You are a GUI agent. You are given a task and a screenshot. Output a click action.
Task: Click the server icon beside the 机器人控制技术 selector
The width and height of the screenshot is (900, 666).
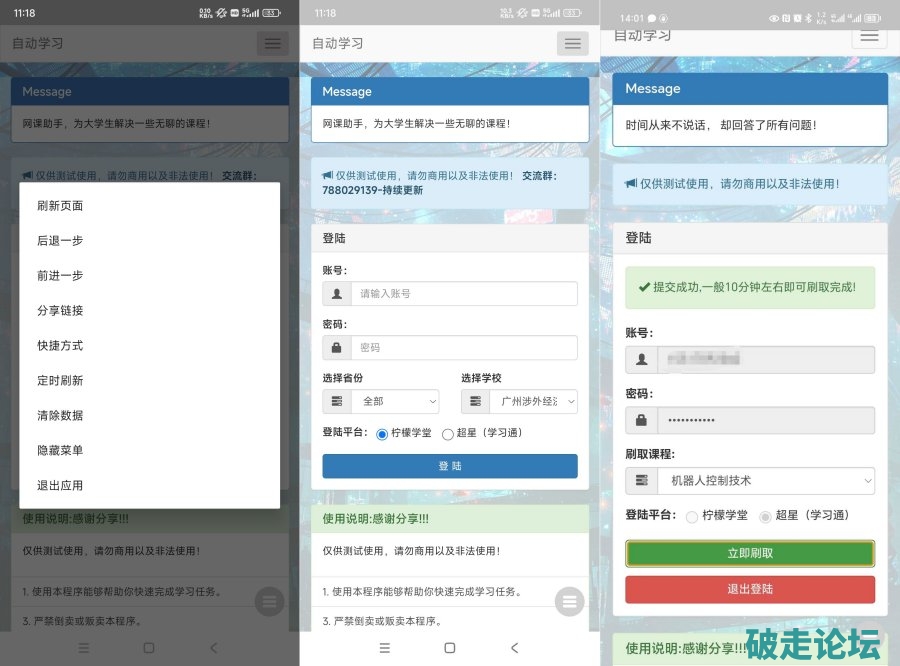pos(640,481)
